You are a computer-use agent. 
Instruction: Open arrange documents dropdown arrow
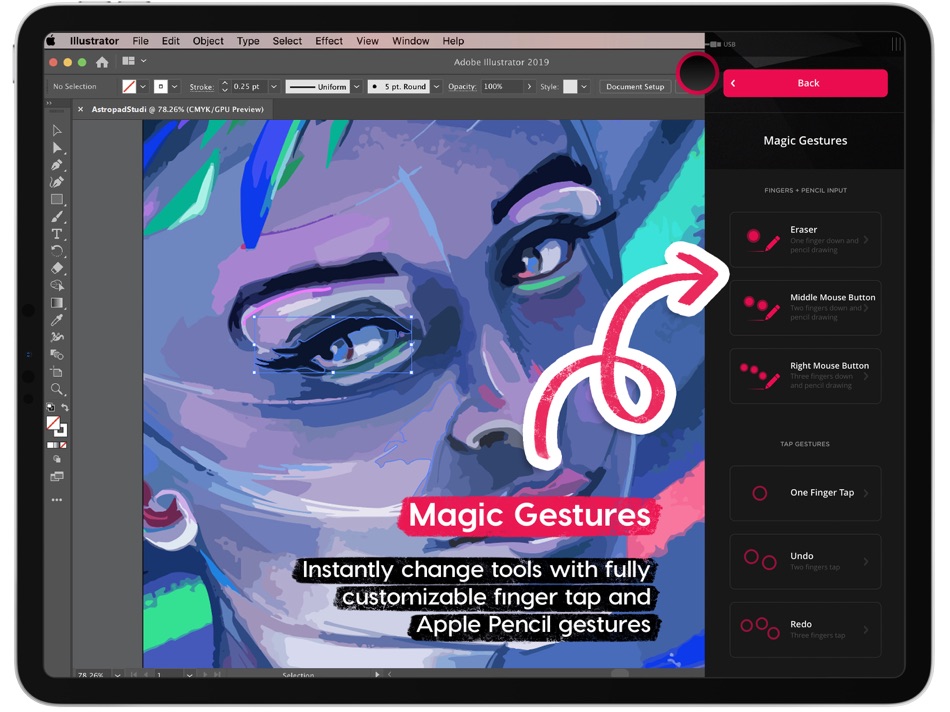coord(144,61)
